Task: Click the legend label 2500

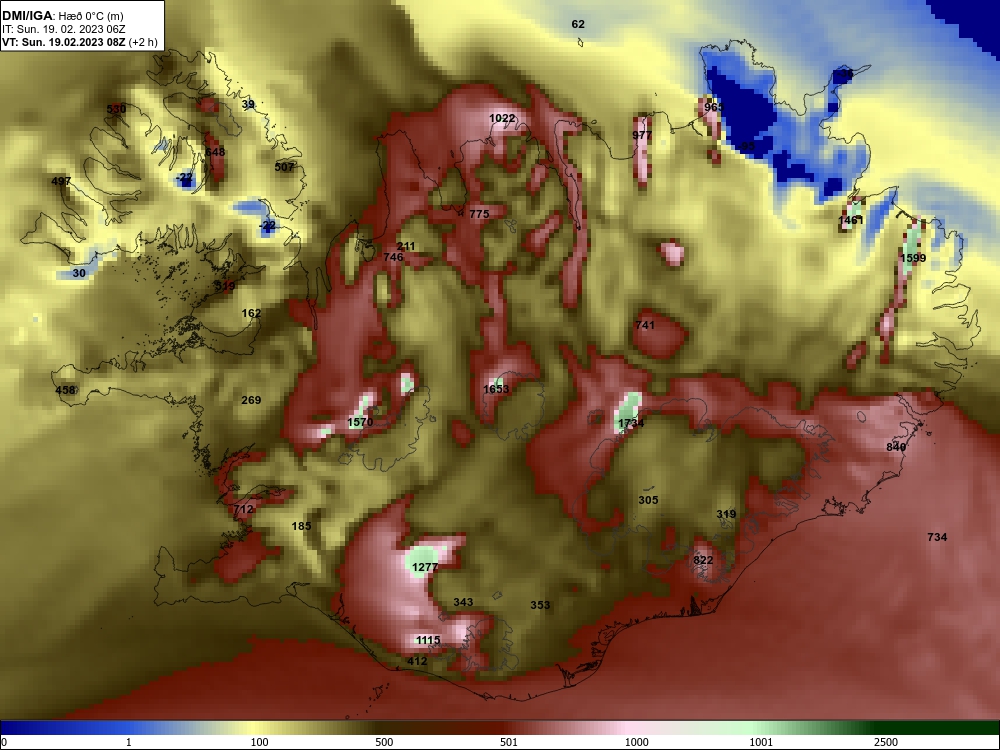Action: tap(886, 742)
